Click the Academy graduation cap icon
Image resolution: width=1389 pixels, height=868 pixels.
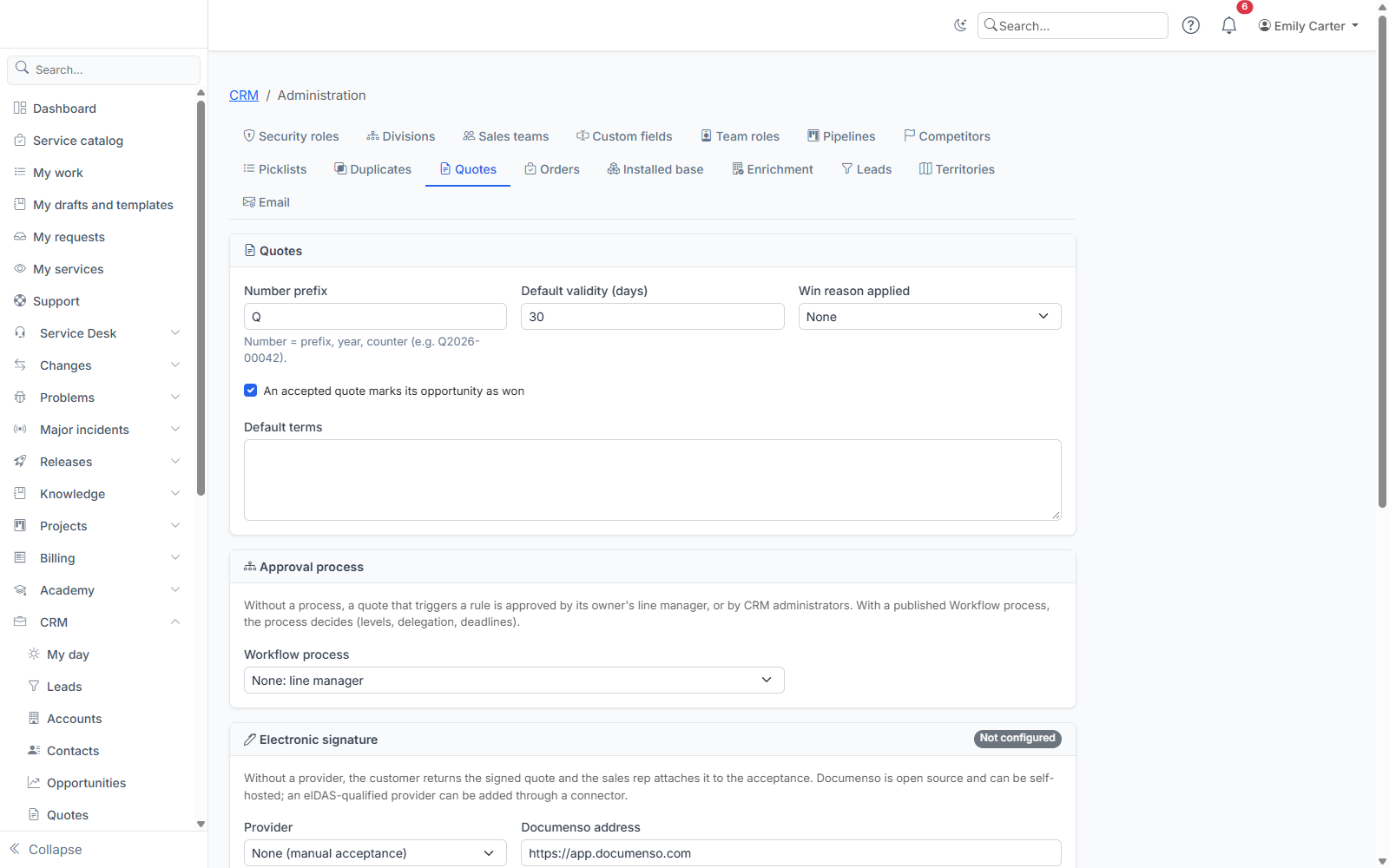pos(20,589)
